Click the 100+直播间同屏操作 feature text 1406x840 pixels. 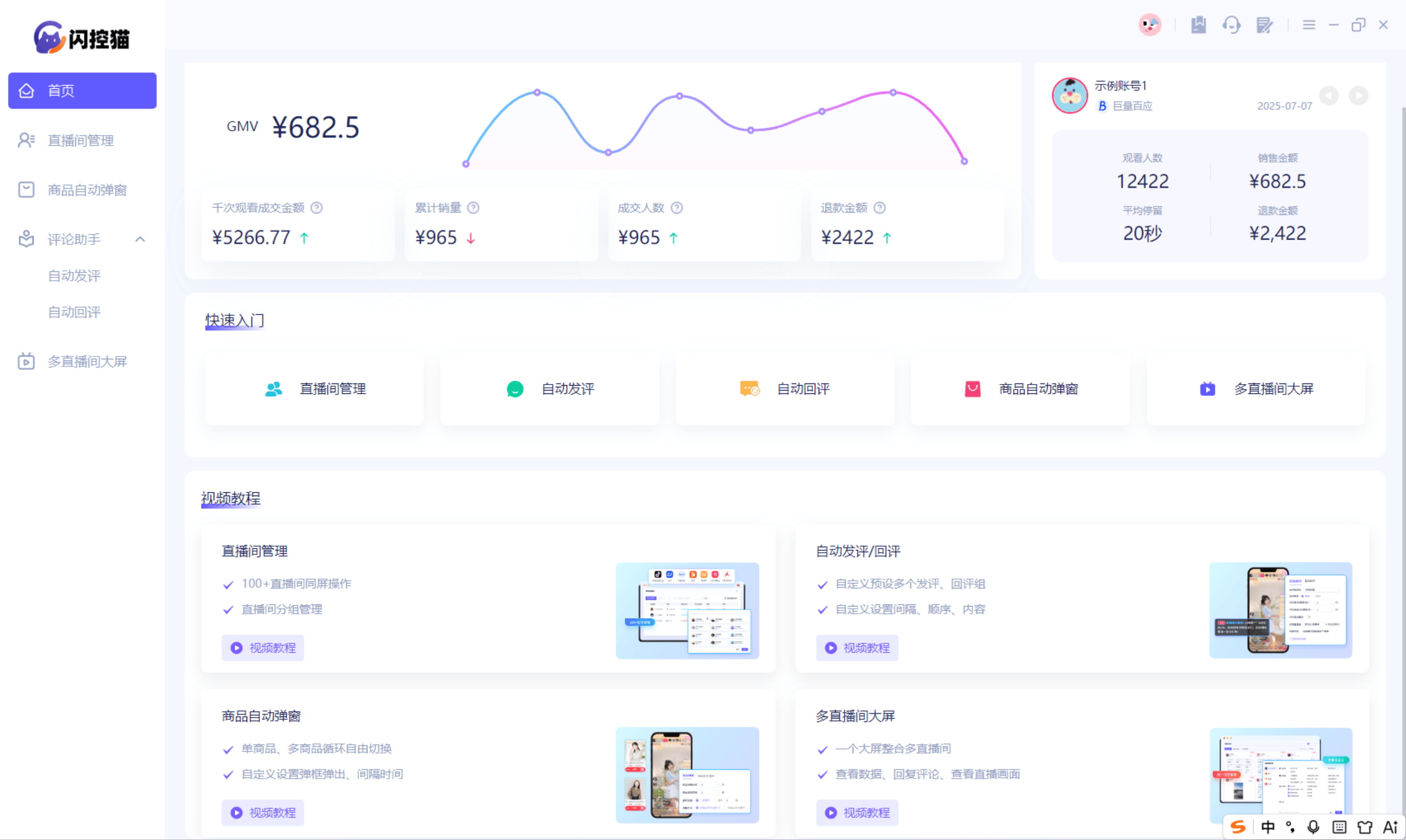click(x=296, y=583)
